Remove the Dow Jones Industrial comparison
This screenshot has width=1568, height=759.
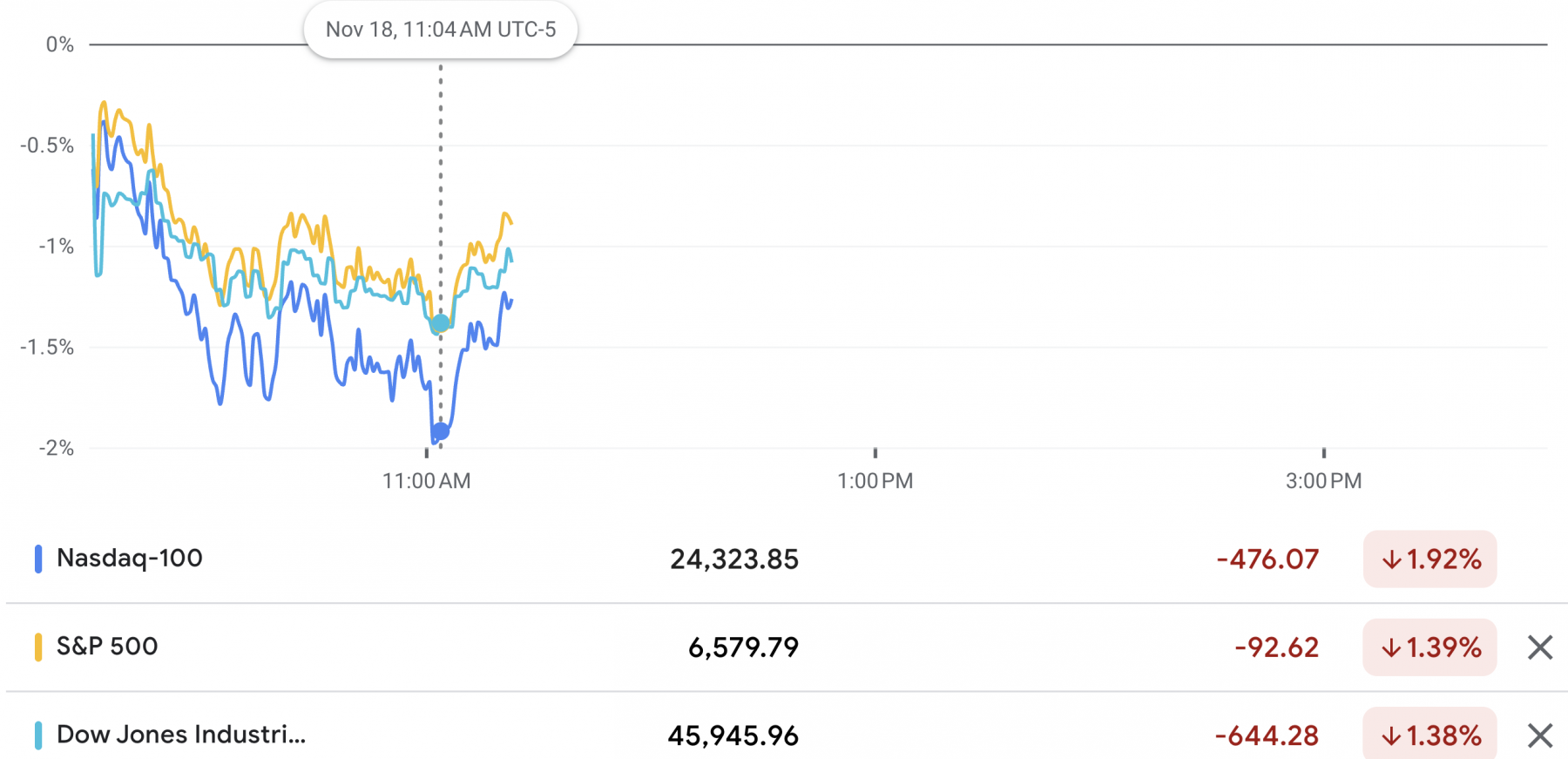coord(1539,735)
